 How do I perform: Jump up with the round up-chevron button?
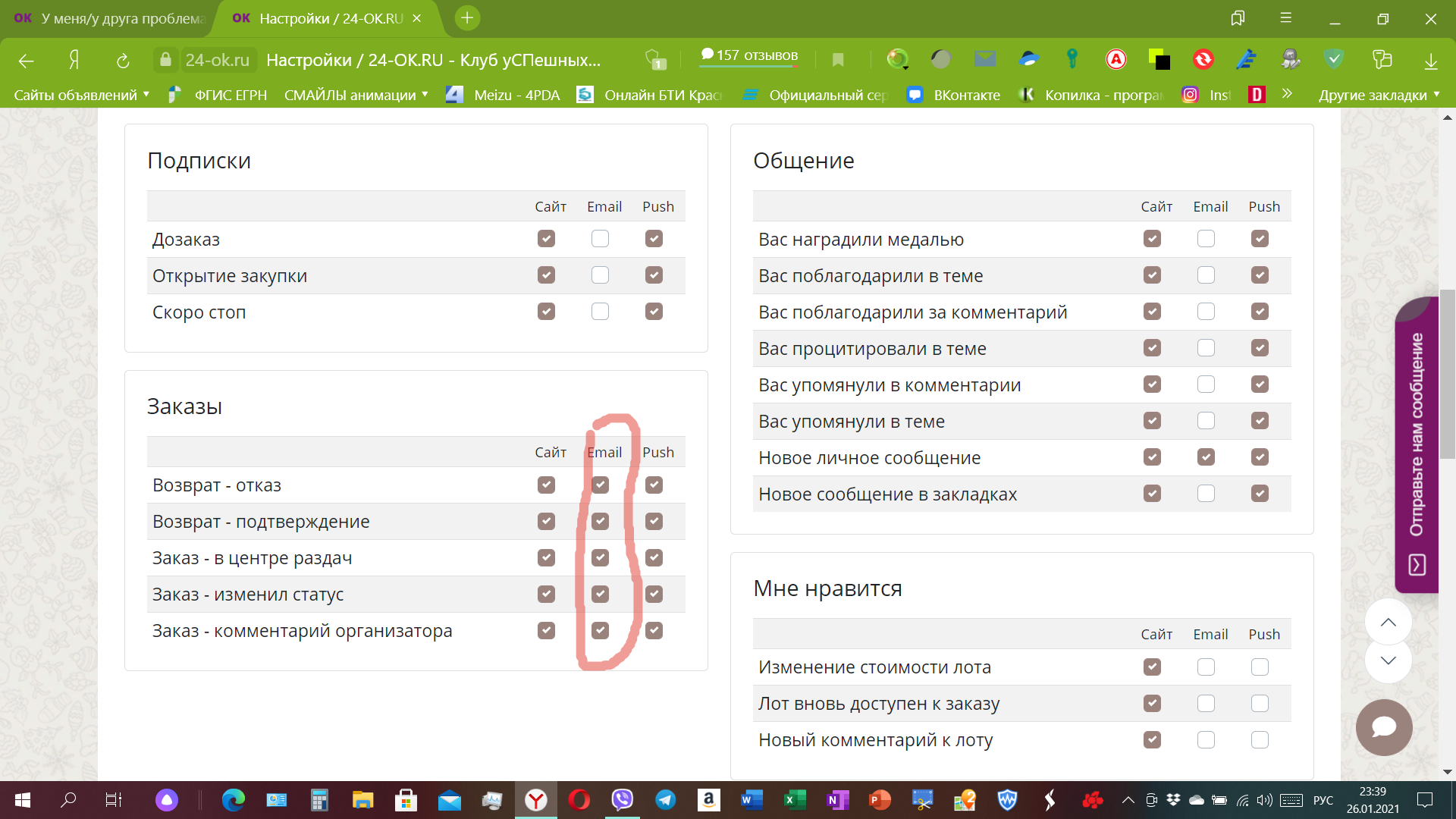[1388, 623]
